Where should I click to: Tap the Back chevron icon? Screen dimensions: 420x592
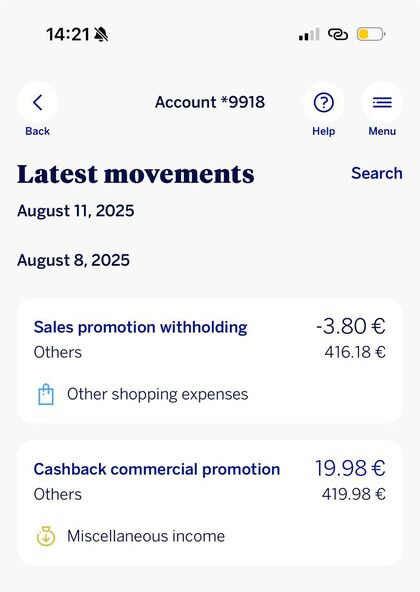[x=37, y=102]
